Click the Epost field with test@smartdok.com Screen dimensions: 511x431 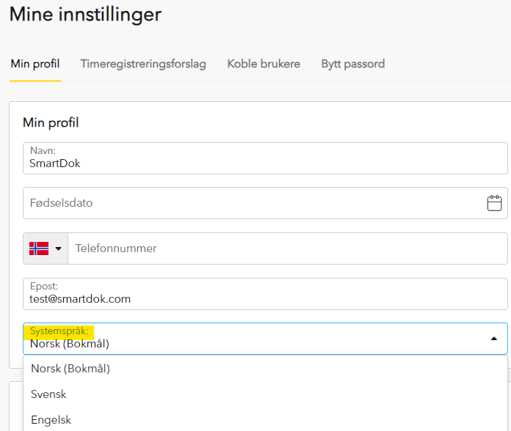pyautogui.click(x=265, y=294)
